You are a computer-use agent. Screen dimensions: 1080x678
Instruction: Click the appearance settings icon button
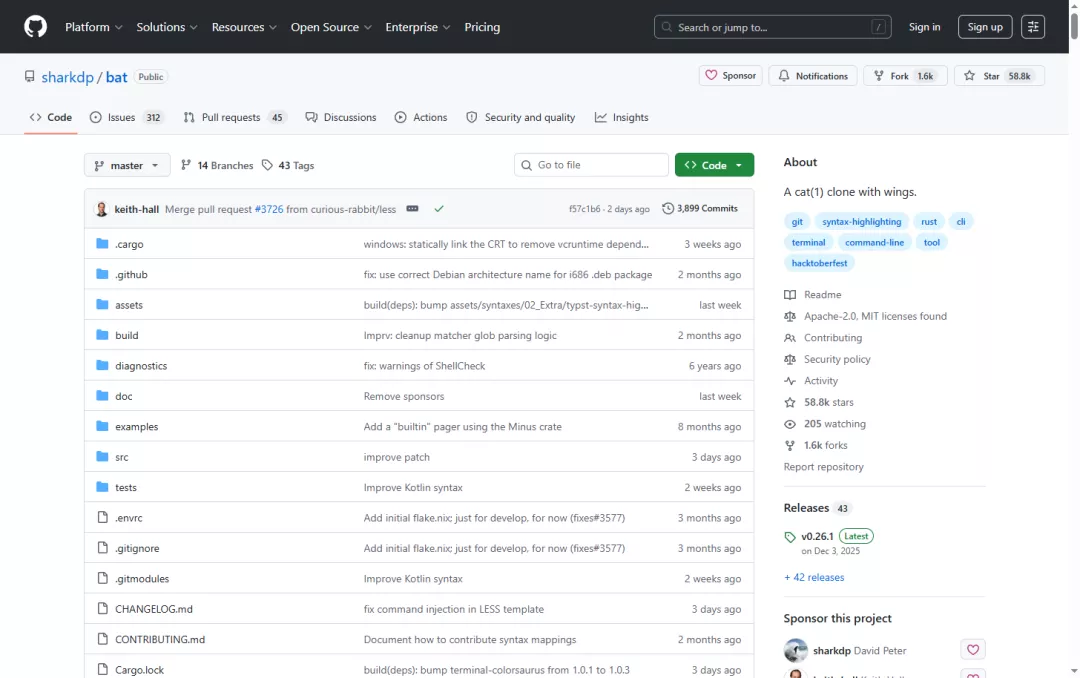click(1032, 27)
